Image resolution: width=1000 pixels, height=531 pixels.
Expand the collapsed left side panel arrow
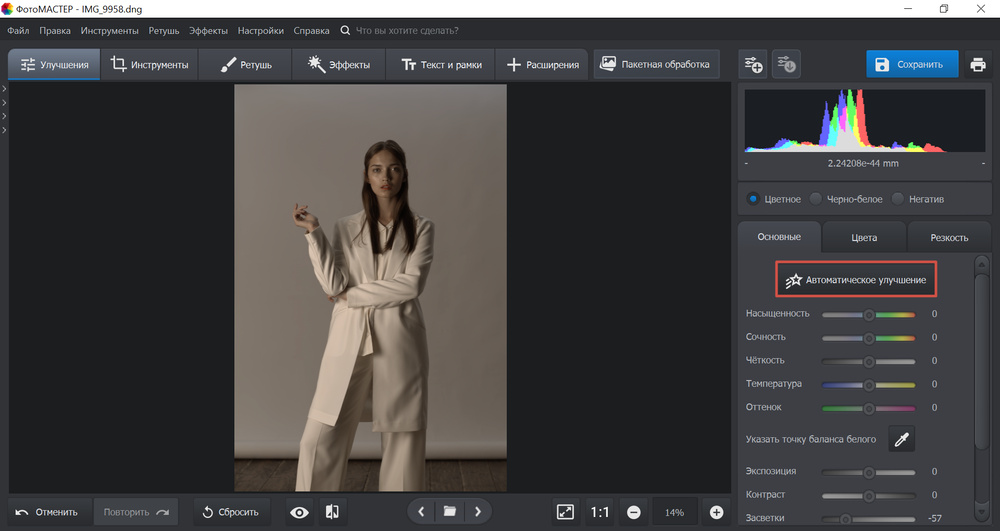[4, 90]
